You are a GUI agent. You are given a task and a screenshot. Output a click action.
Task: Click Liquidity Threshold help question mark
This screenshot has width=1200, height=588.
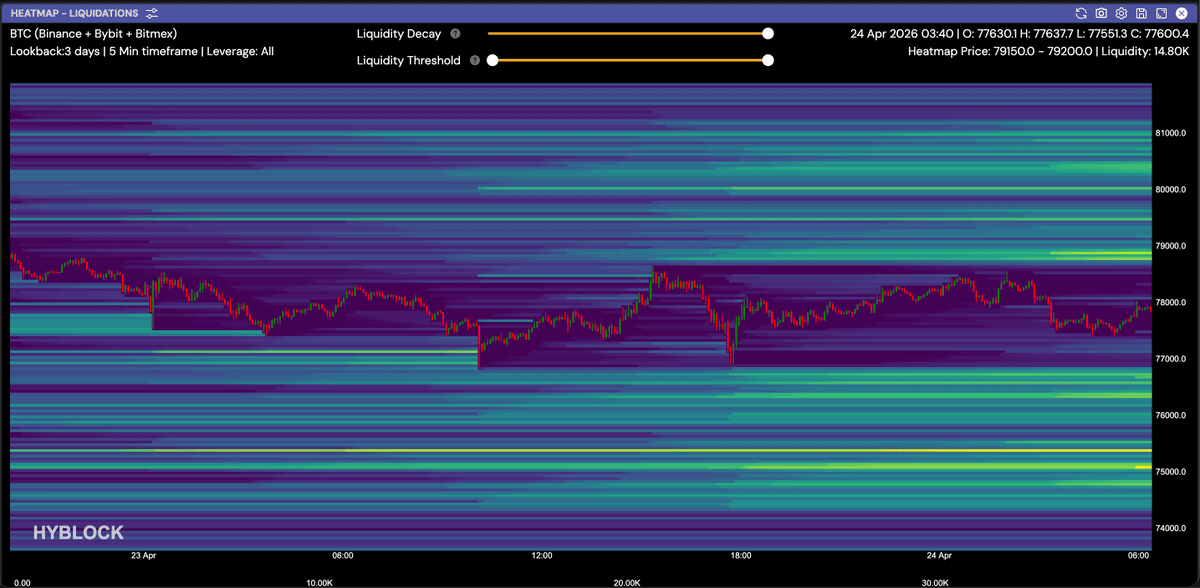pos(475,60)
